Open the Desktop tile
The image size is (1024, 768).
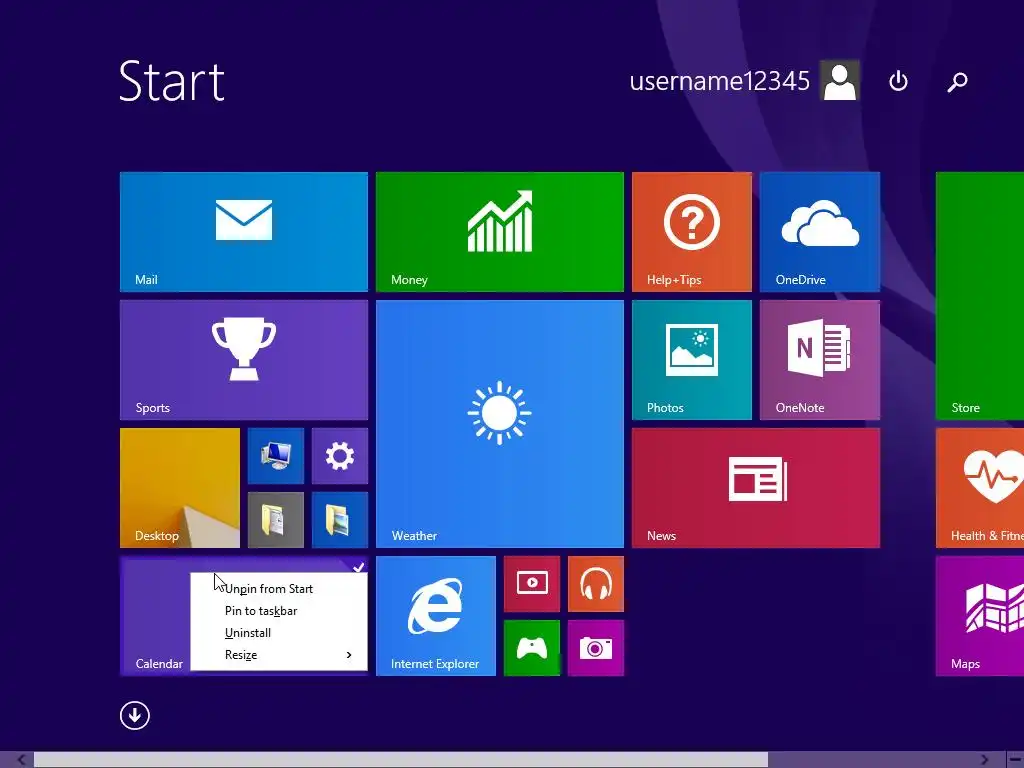[180, 488]
